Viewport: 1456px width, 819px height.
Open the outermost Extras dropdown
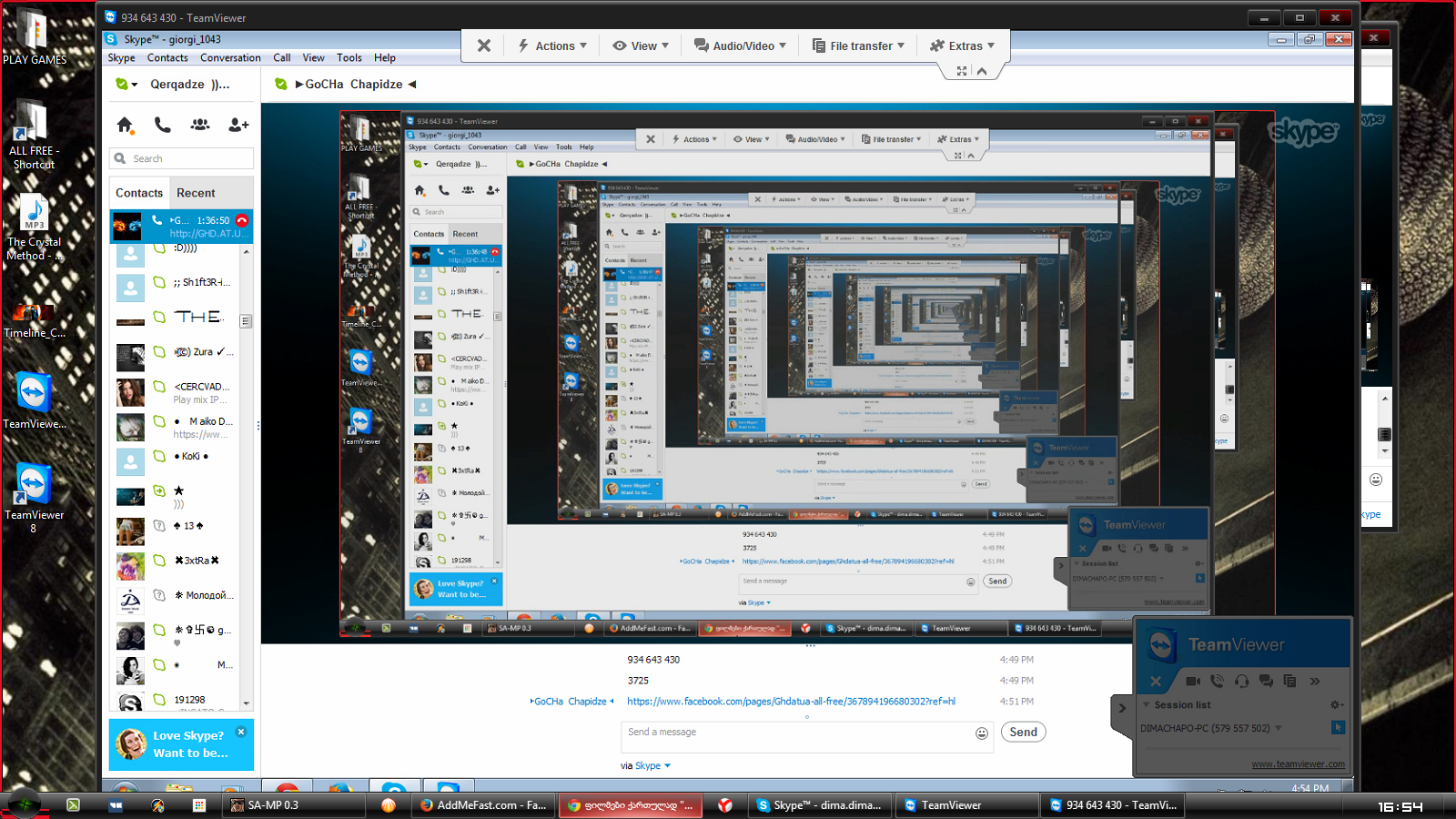tap(962, 45)
